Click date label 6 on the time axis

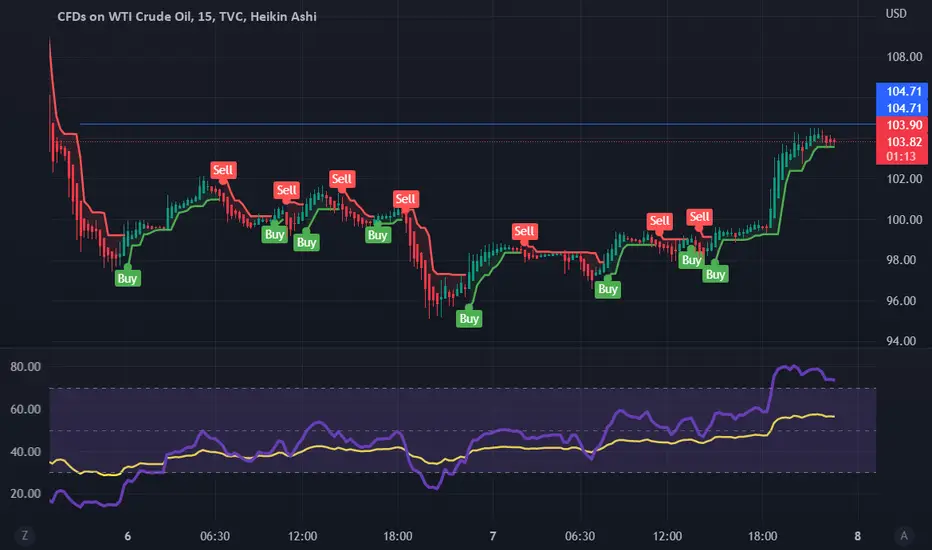[x=128, y=536]
